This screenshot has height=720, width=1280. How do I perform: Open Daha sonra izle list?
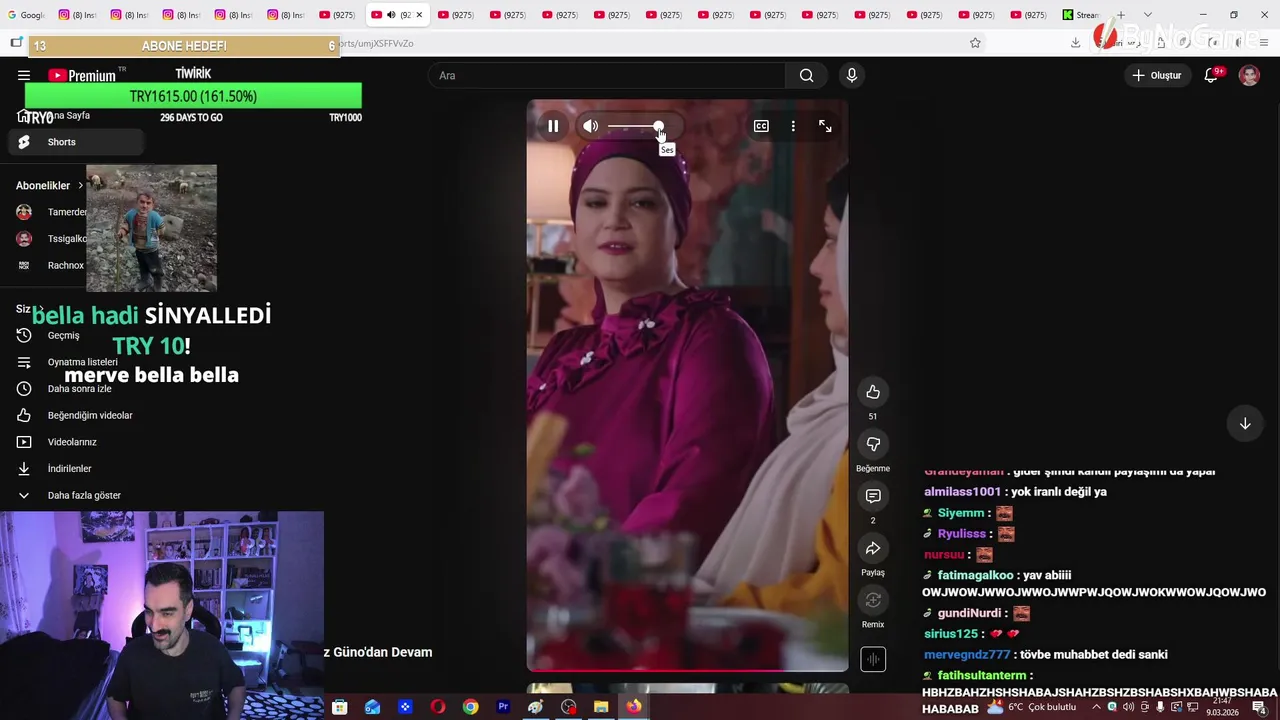pos(75,389)
